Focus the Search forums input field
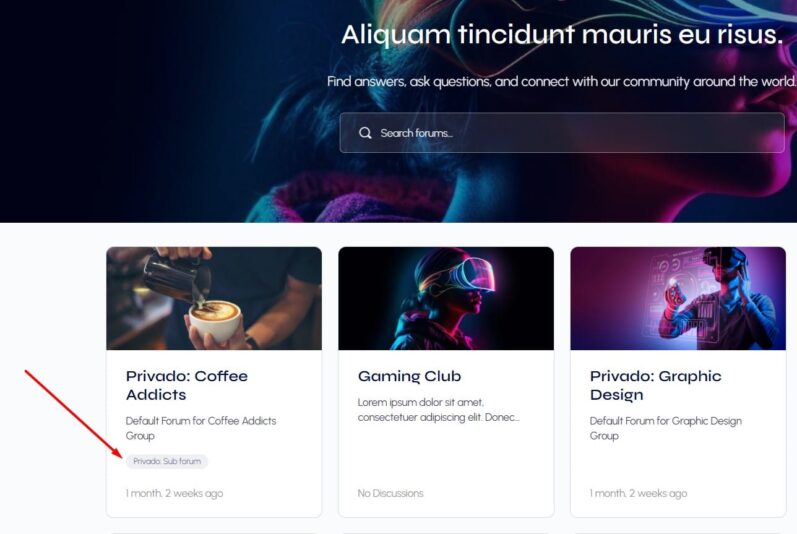The height and width of the screenshot is (534, 797). (x=562, y=133)
